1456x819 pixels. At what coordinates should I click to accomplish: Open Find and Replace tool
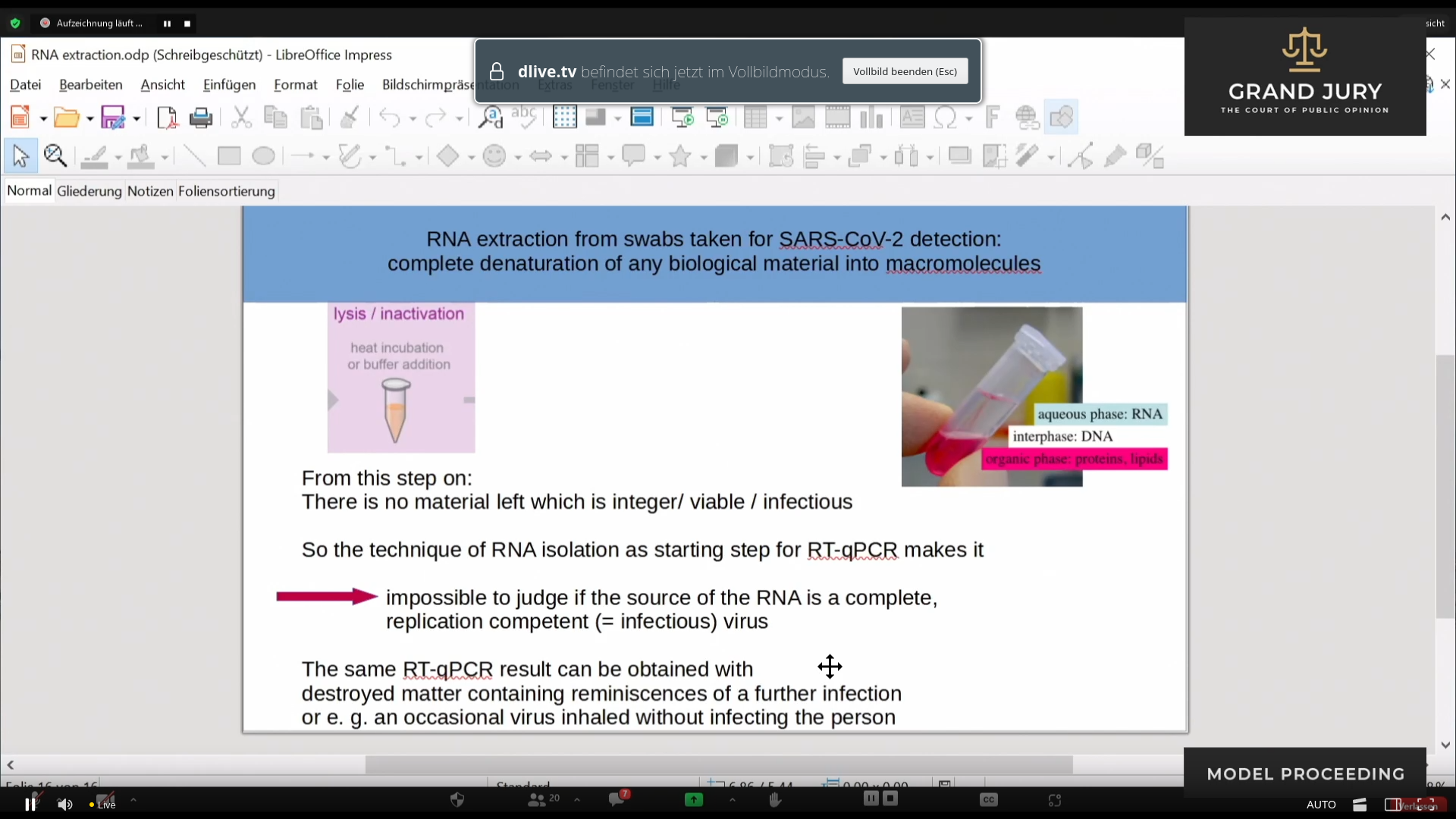coord(491,118)
